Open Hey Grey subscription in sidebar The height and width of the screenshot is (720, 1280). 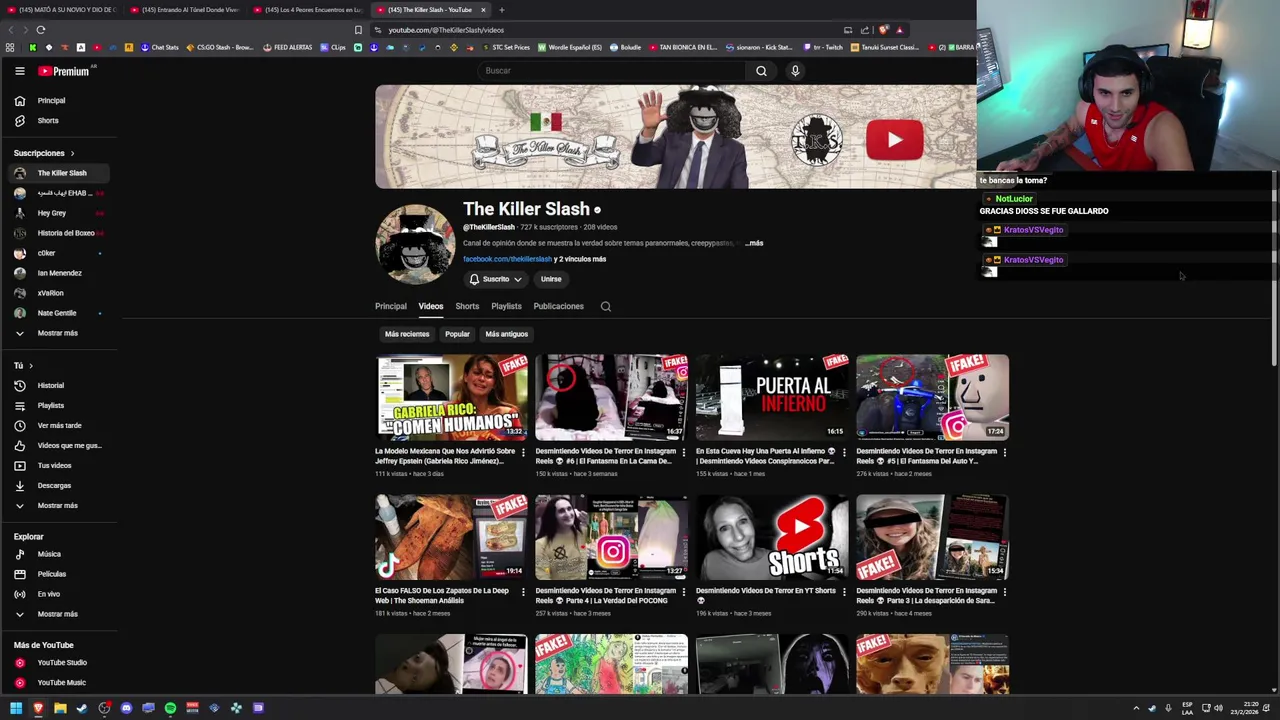pos(60,213)
